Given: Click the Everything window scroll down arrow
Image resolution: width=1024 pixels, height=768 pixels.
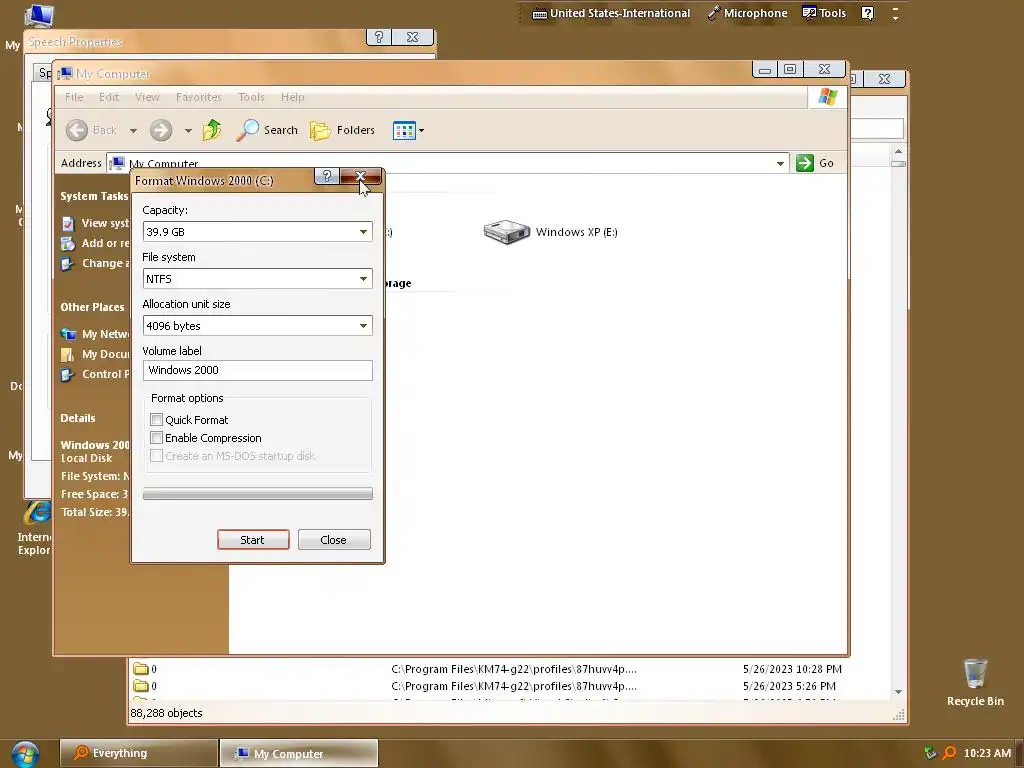Looking at the screenshot, I should 899,692.
